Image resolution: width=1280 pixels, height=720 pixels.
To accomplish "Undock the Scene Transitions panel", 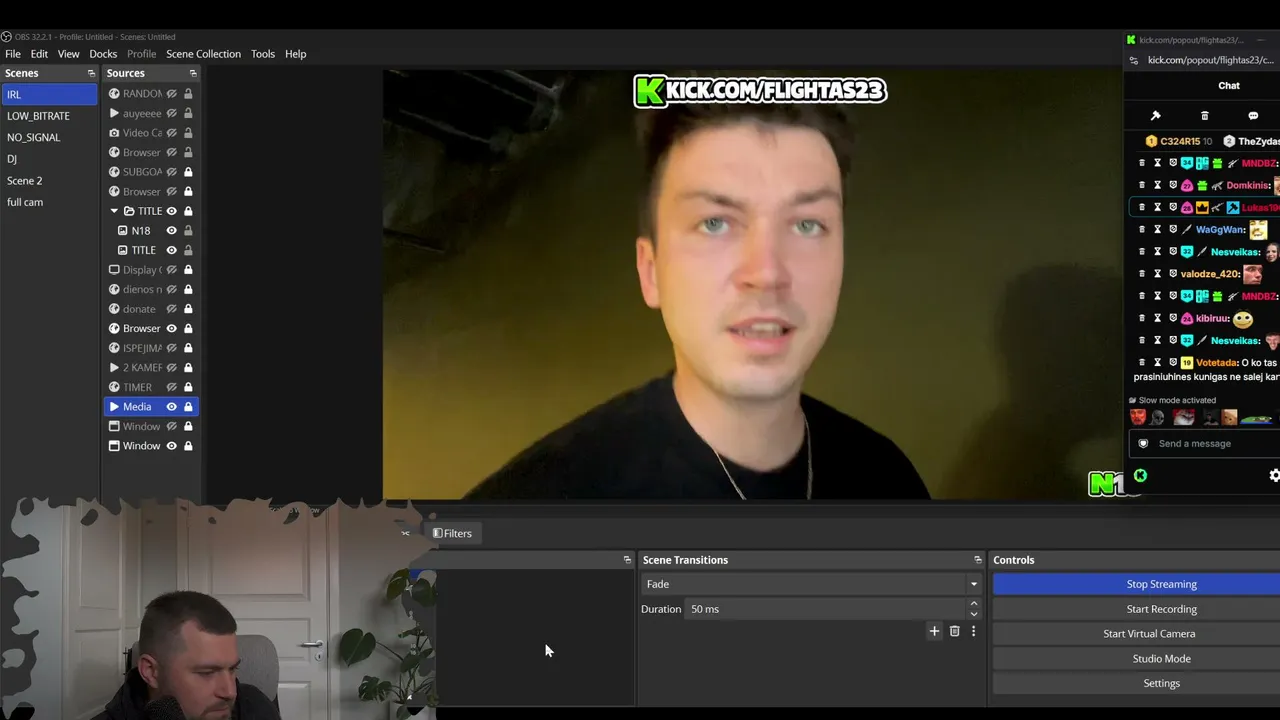I will (978, 560).
